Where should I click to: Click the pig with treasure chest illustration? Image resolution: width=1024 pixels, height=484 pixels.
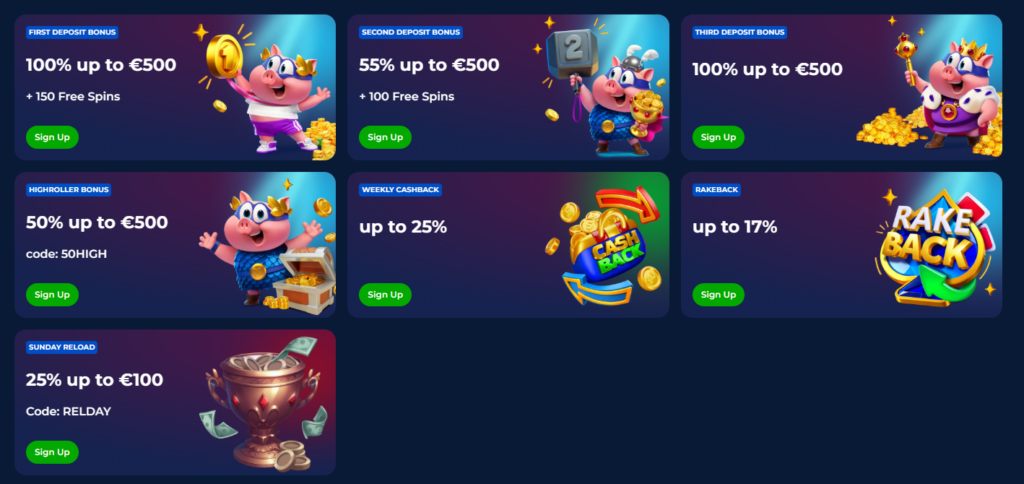click(268, 245)
